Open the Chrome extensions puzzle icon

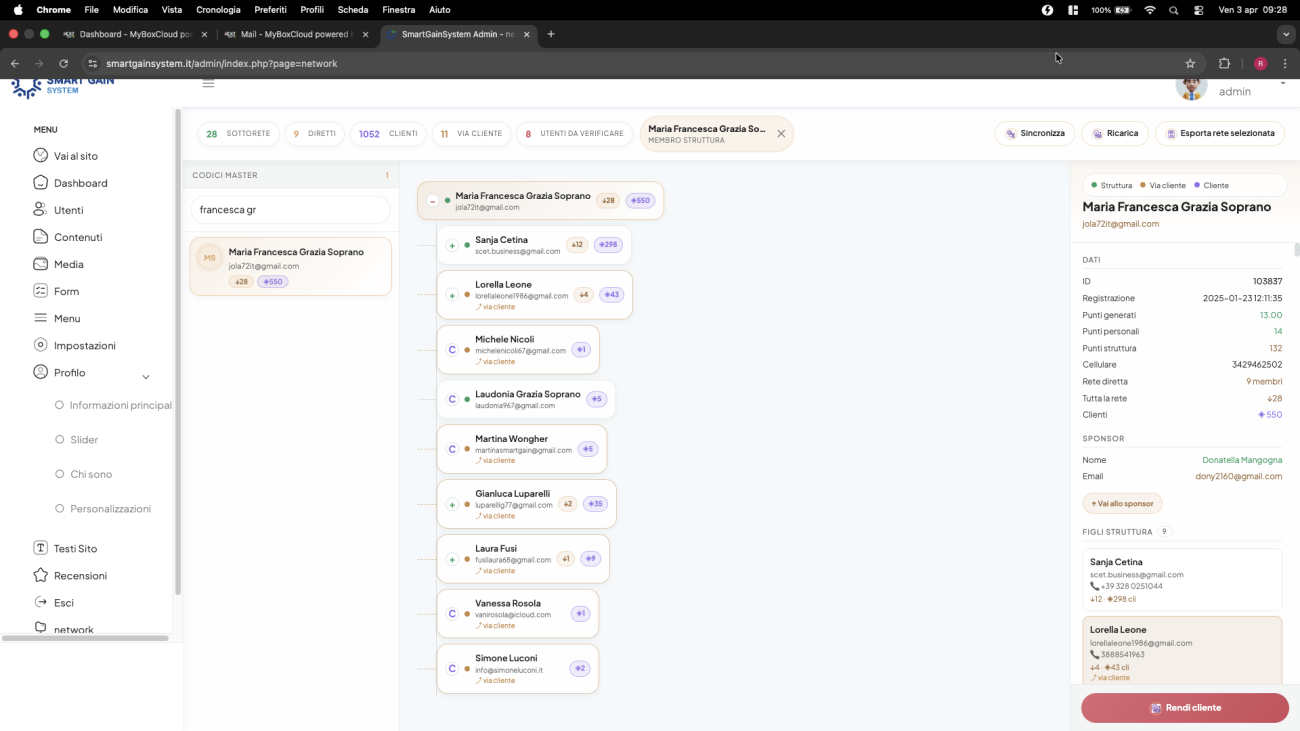click(x=1224, y=63)
